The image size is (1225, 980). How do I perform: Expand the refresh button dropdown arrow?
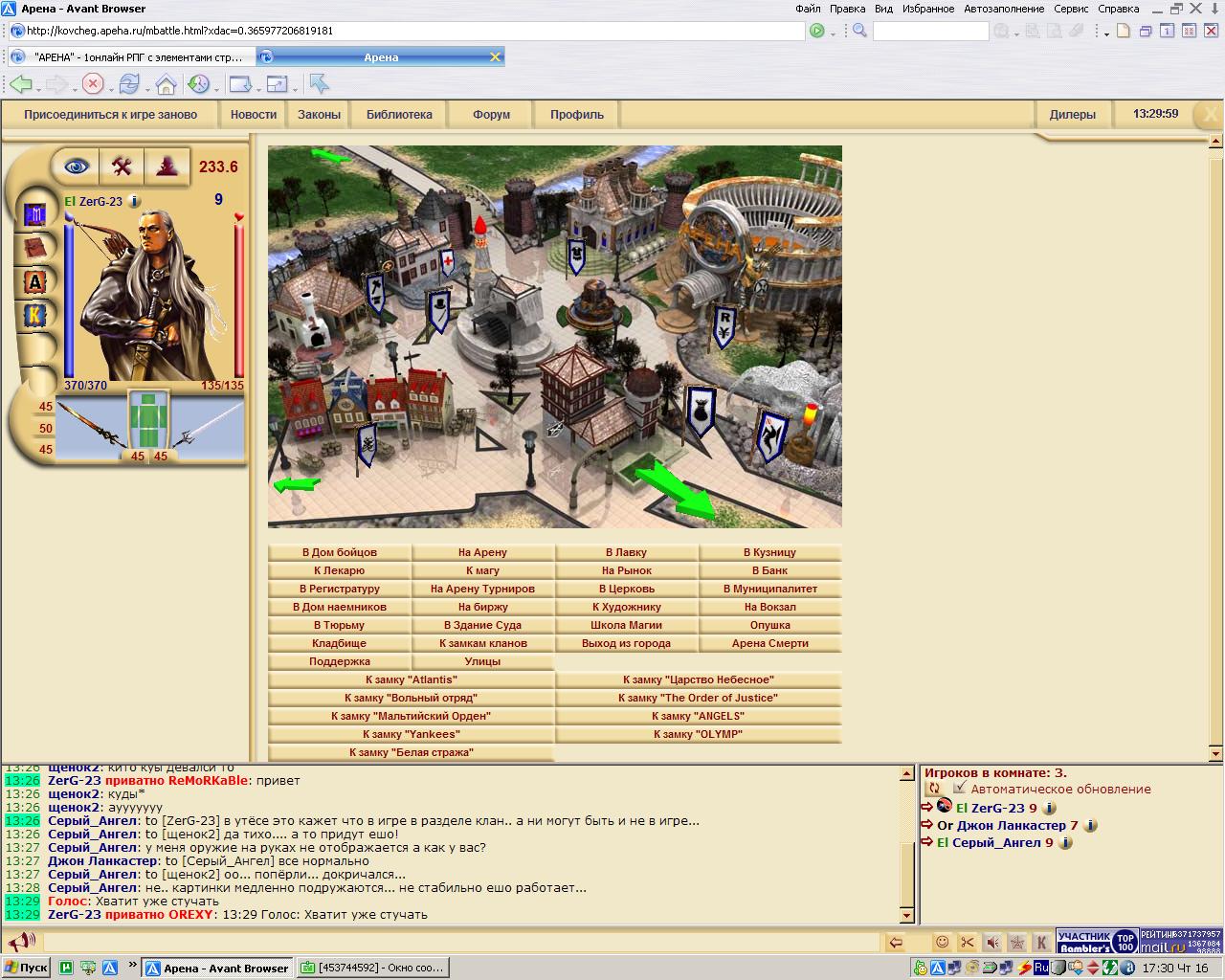pos(146,89)
